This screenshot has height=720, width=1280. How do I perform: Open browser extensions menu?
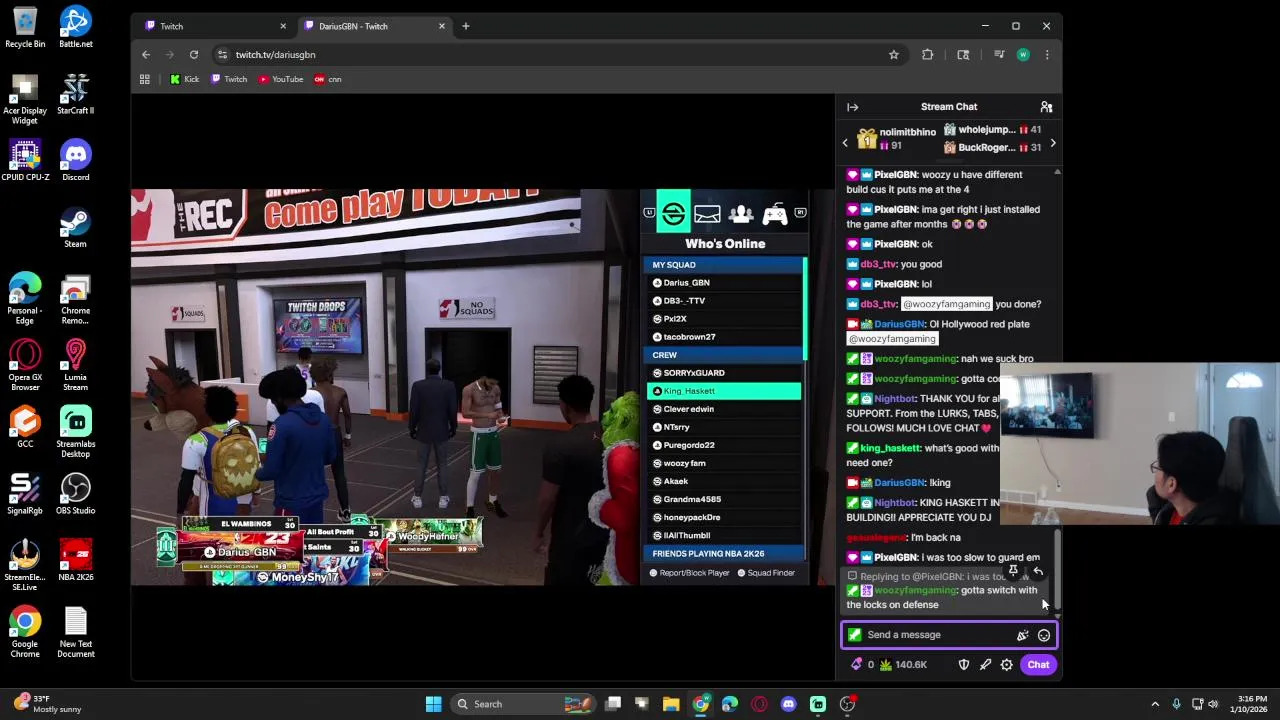(927, 55)
